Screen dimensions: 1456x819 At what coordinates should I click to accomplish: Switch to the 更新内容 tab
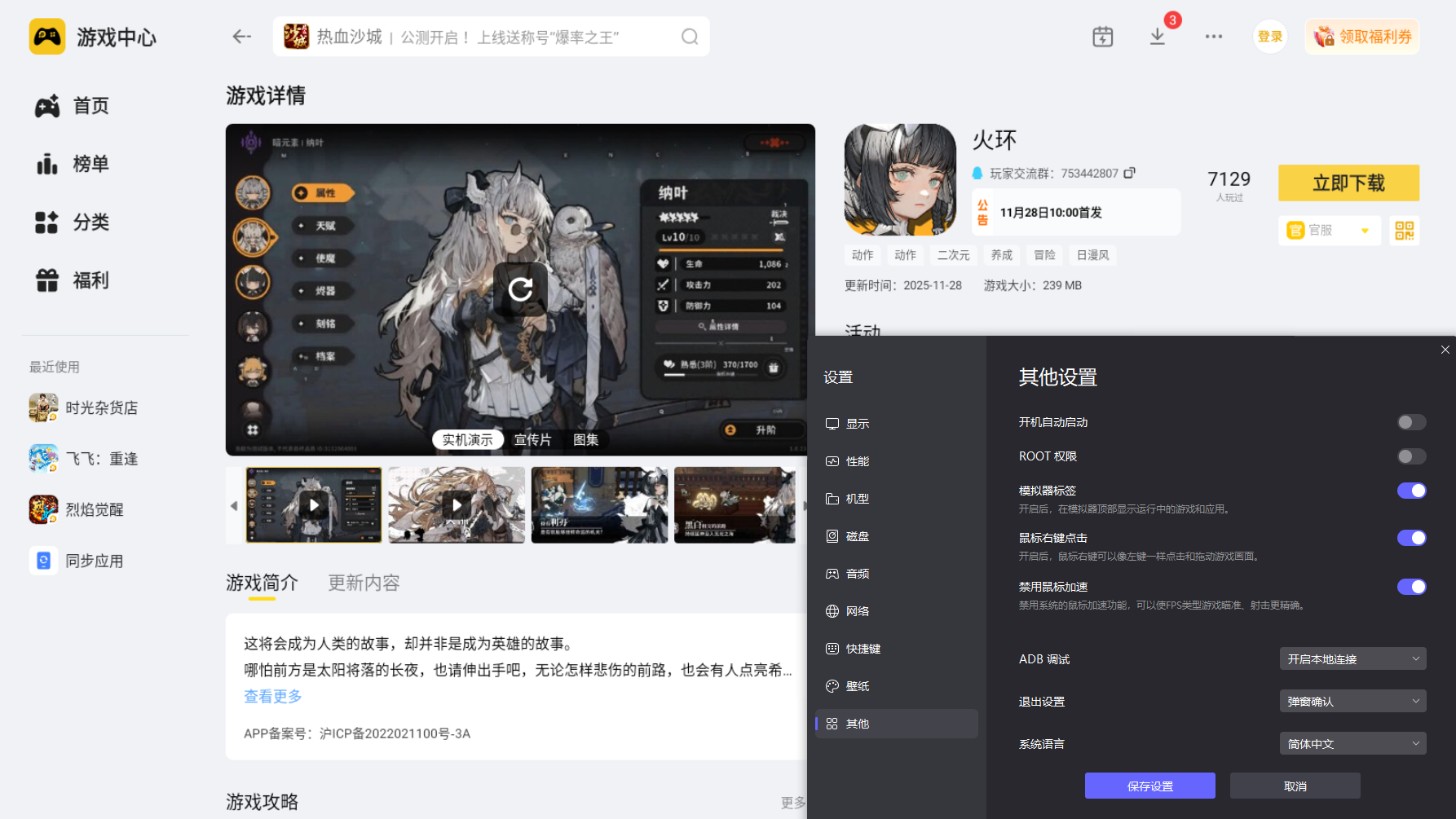pos(364,583)
